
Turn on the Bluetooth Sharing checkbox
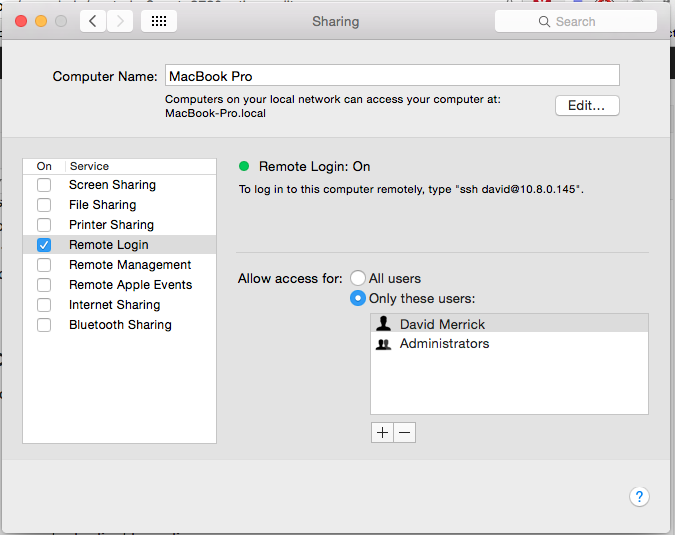pyautogui.click(x=44, y=325)
